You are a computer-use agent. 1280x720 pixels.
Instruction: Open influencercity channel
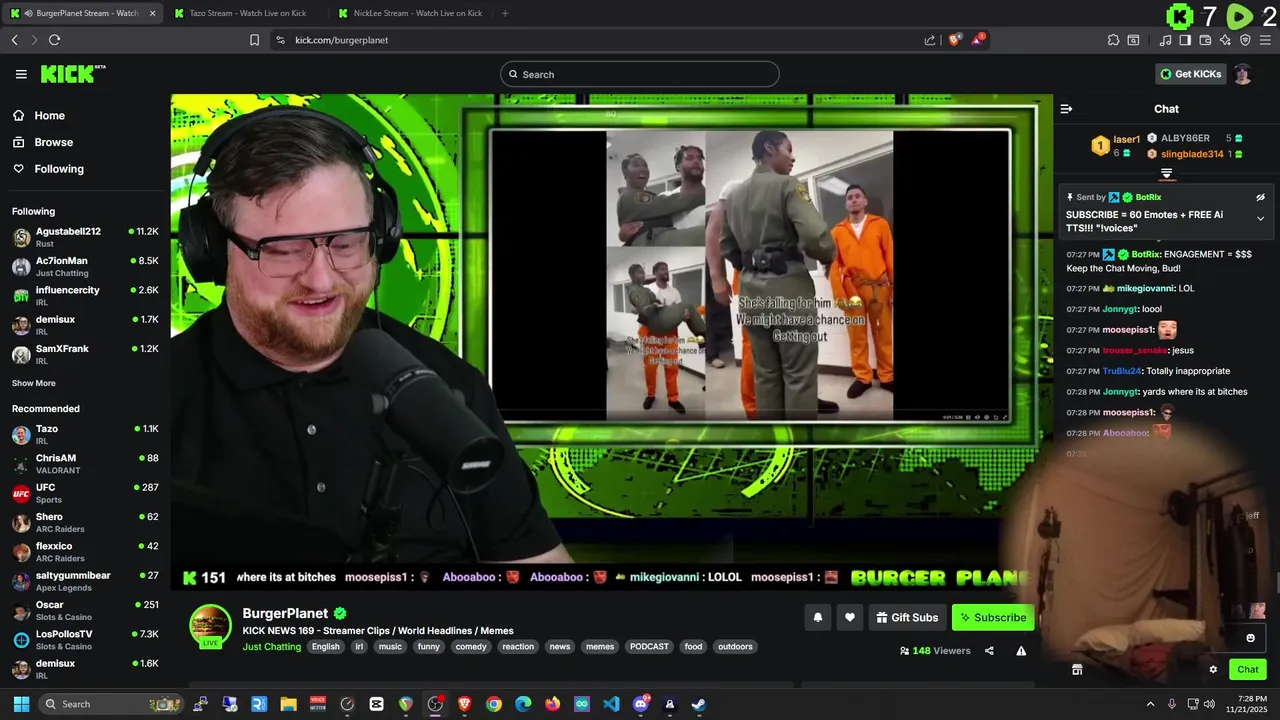85,295
